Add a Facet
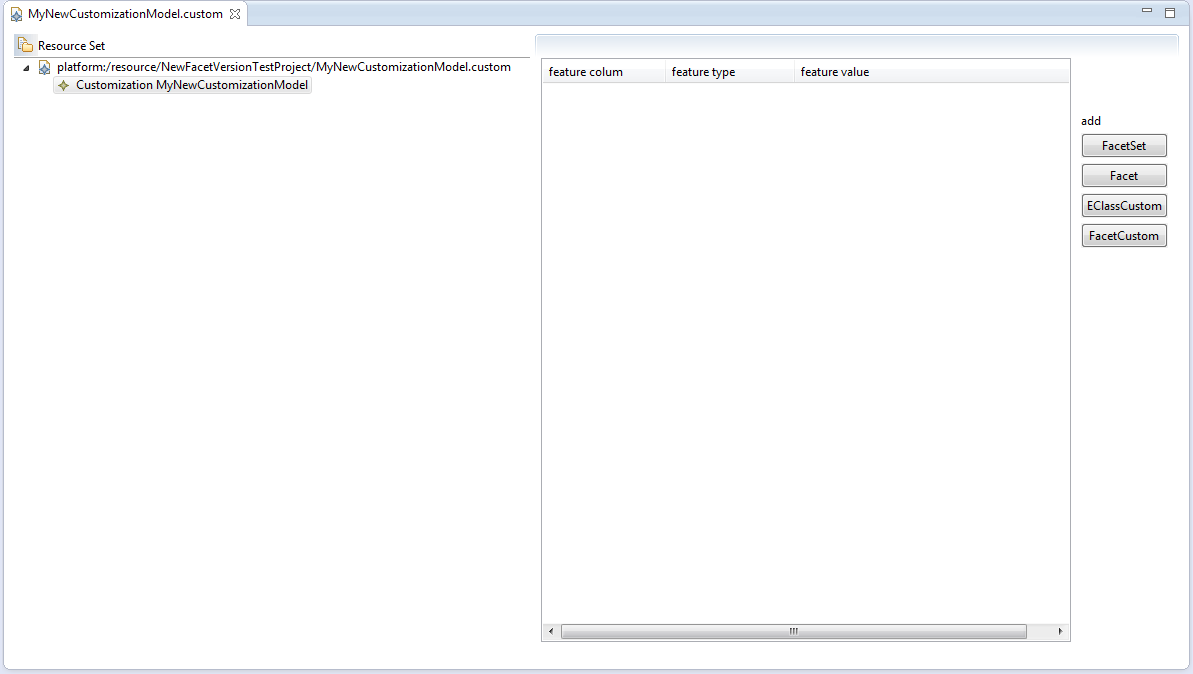Viewport: 1193px width, 674px height. click(x=1124, y=176)
